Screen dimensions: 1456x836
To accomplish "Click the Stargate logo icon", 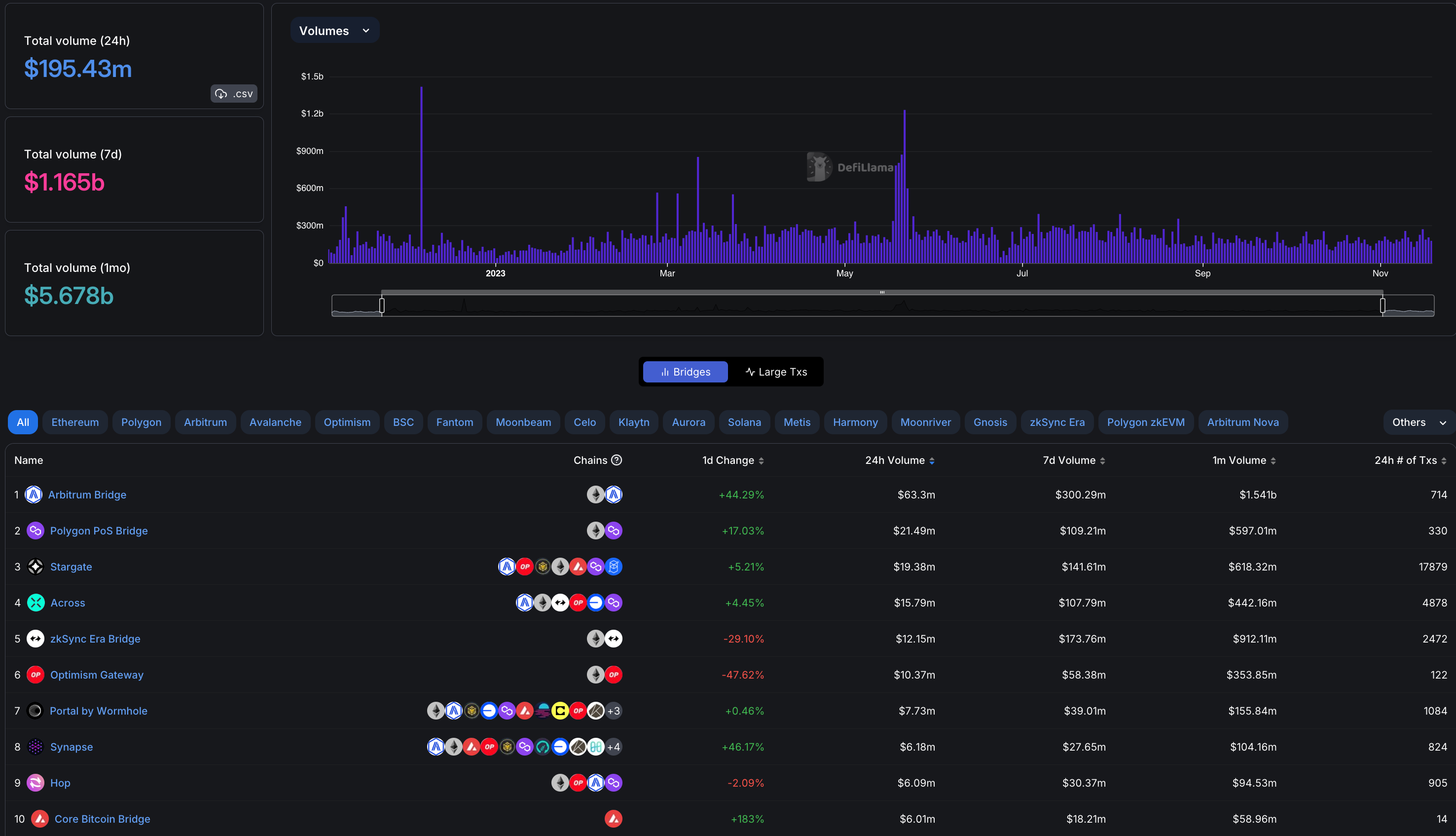I will [x=36, y=567].
